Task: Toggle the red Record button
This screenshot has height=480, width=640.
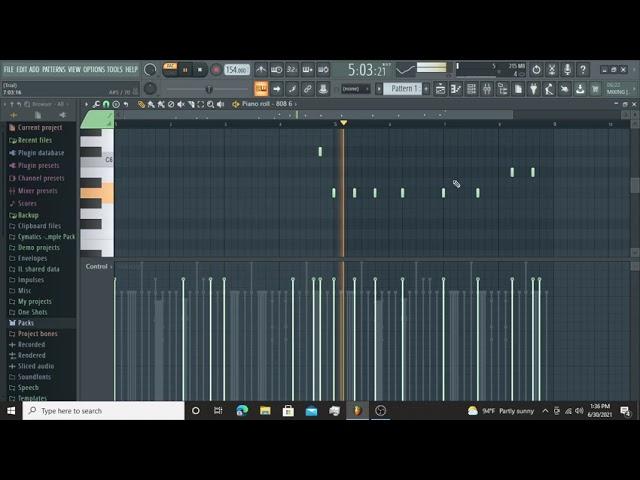Action: [216, 70]
